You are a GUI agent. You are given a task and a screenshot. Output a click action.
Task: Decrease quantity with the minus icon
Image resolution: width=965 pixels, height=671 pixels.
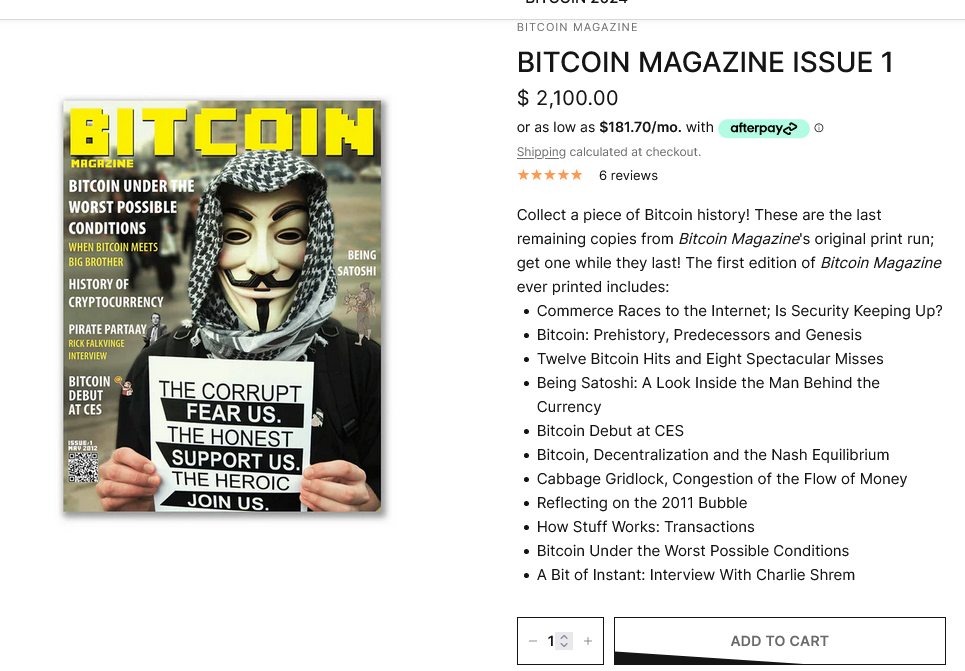533,641
